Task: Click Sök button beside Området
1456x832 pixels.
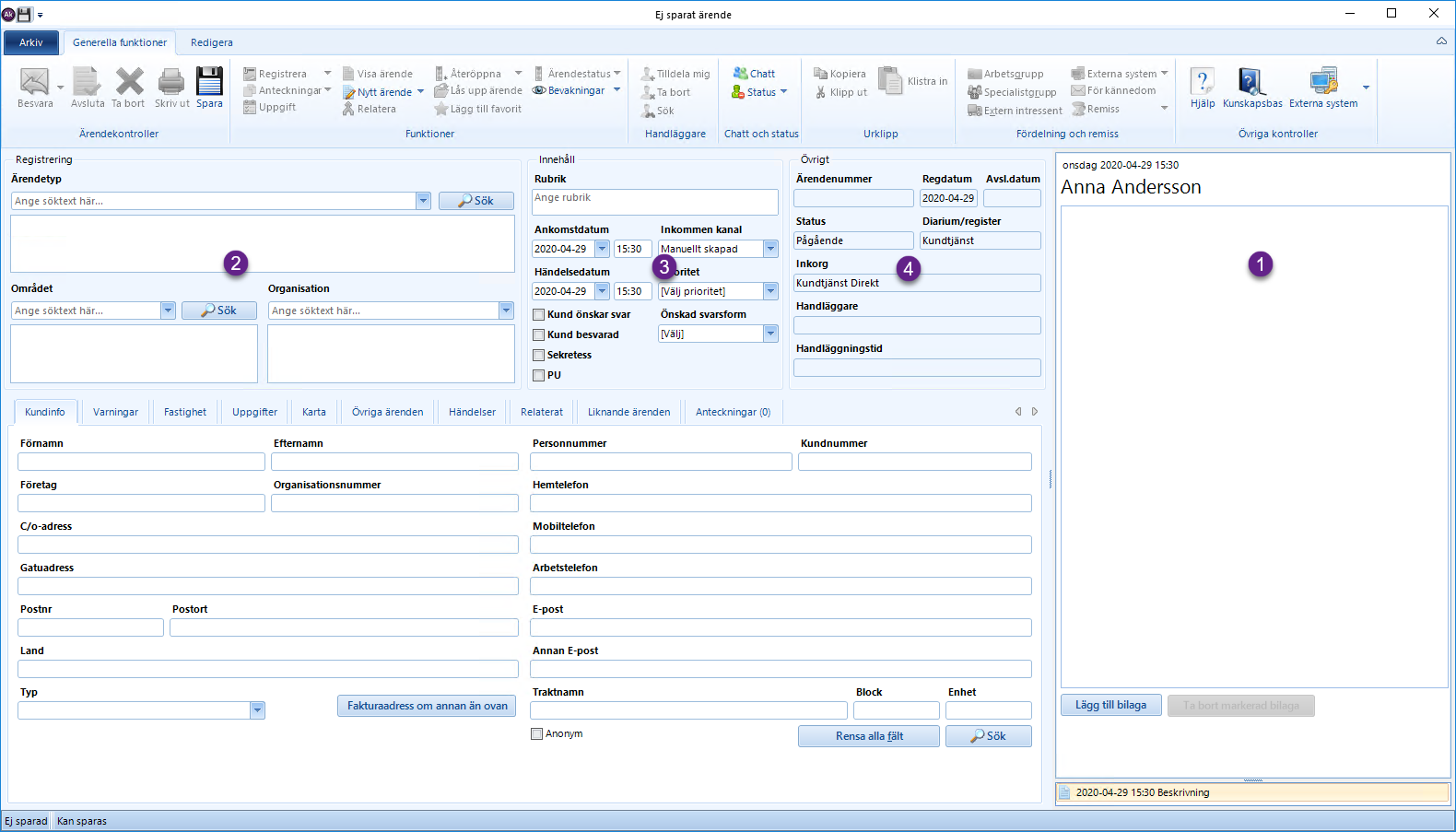Action: pos(219,311)
